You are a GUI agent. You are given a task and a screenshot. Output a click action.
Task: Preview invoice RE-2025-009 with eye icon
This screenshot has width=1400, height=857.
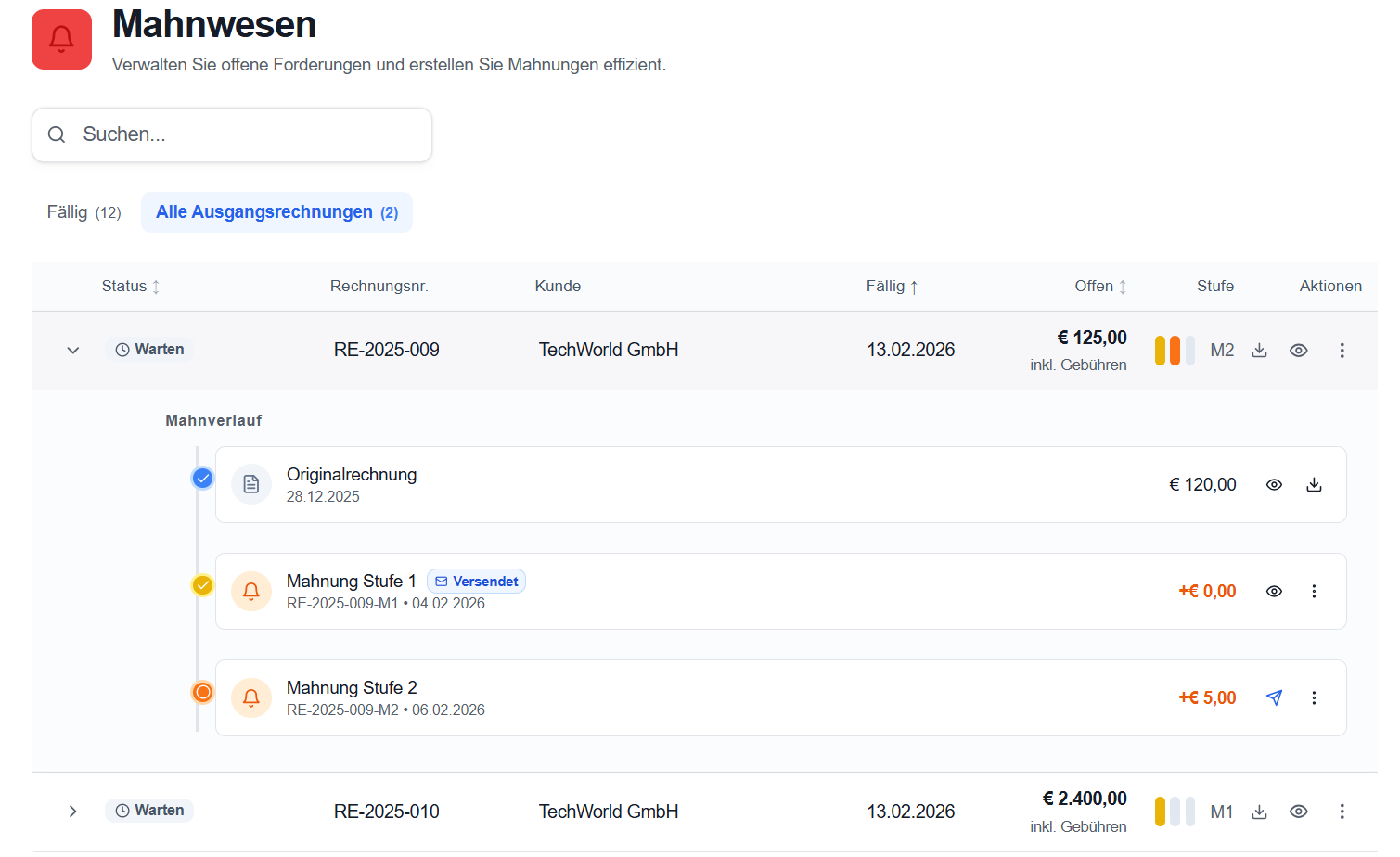point(1299,351)
